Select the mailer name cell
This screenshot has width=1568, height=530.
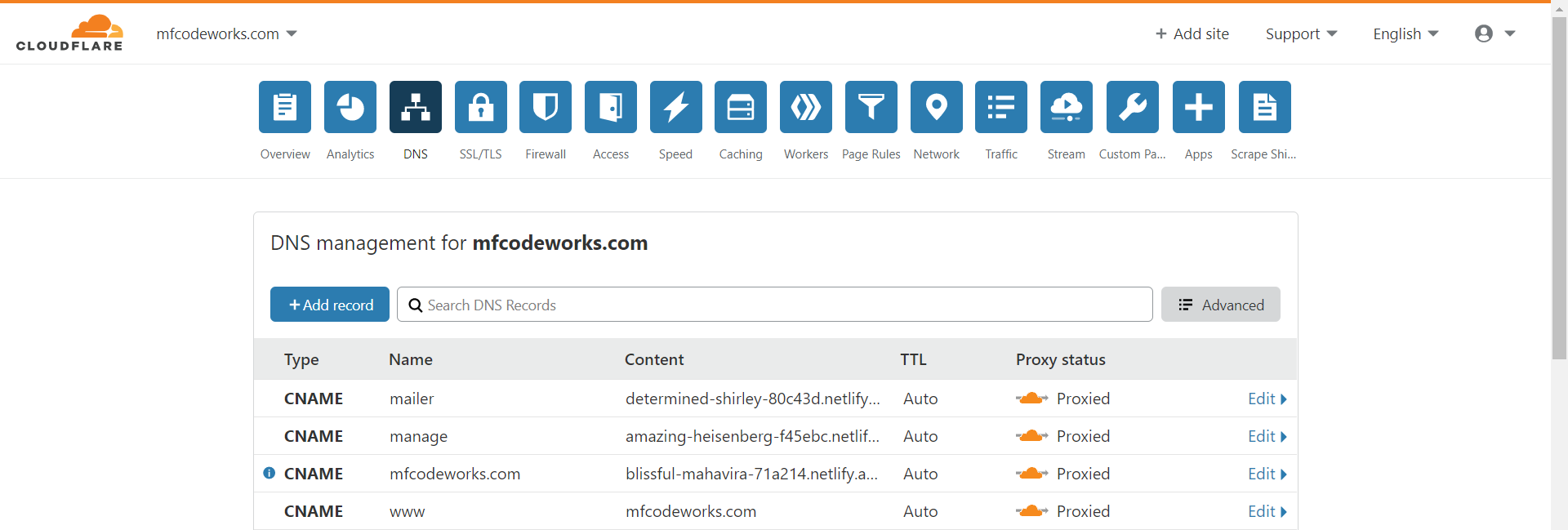pos(412,399)
